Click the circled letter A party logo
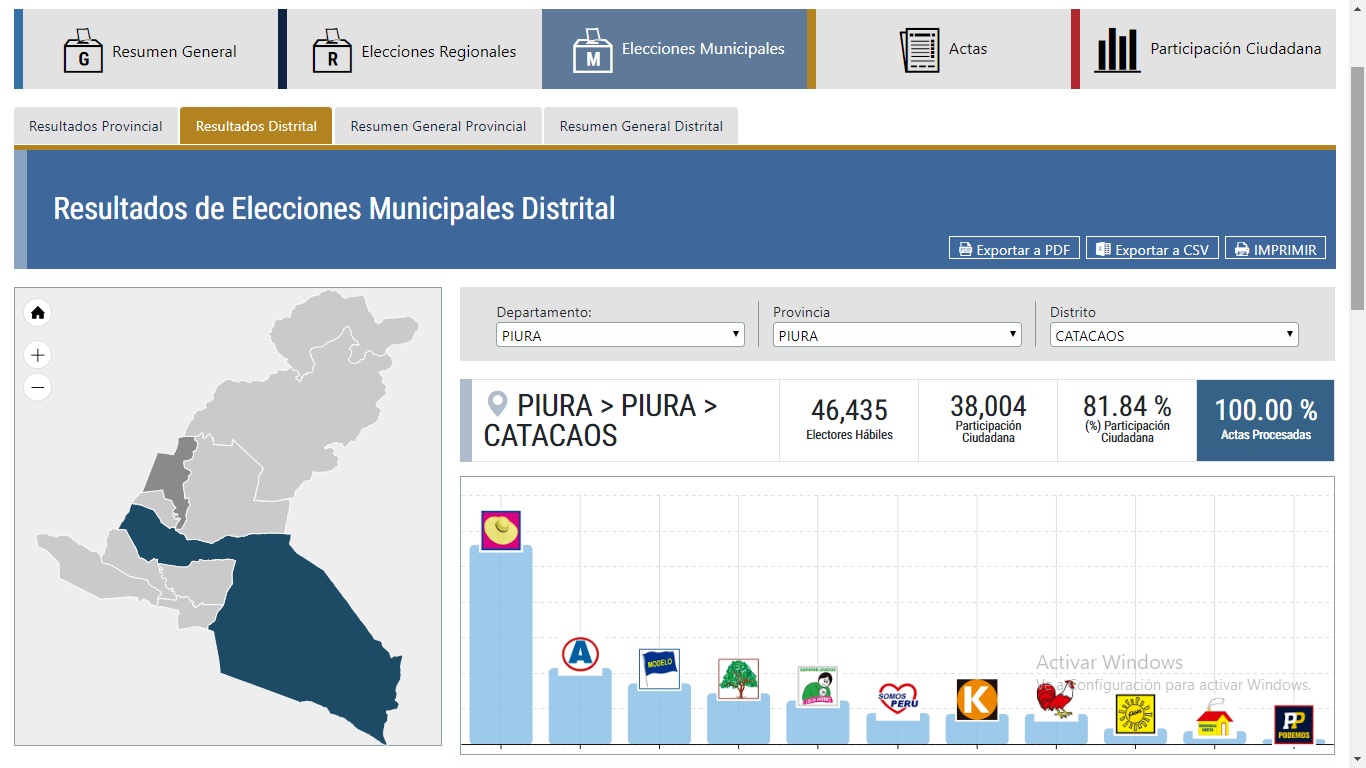 click(580, 654)
